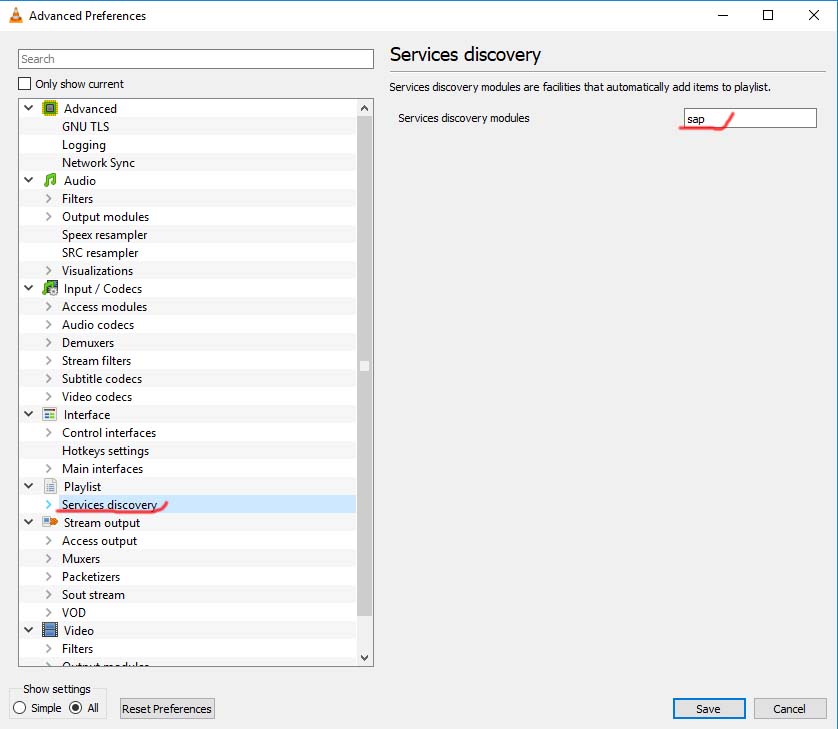Open Logging settings
838x729 pixels.
84,145
